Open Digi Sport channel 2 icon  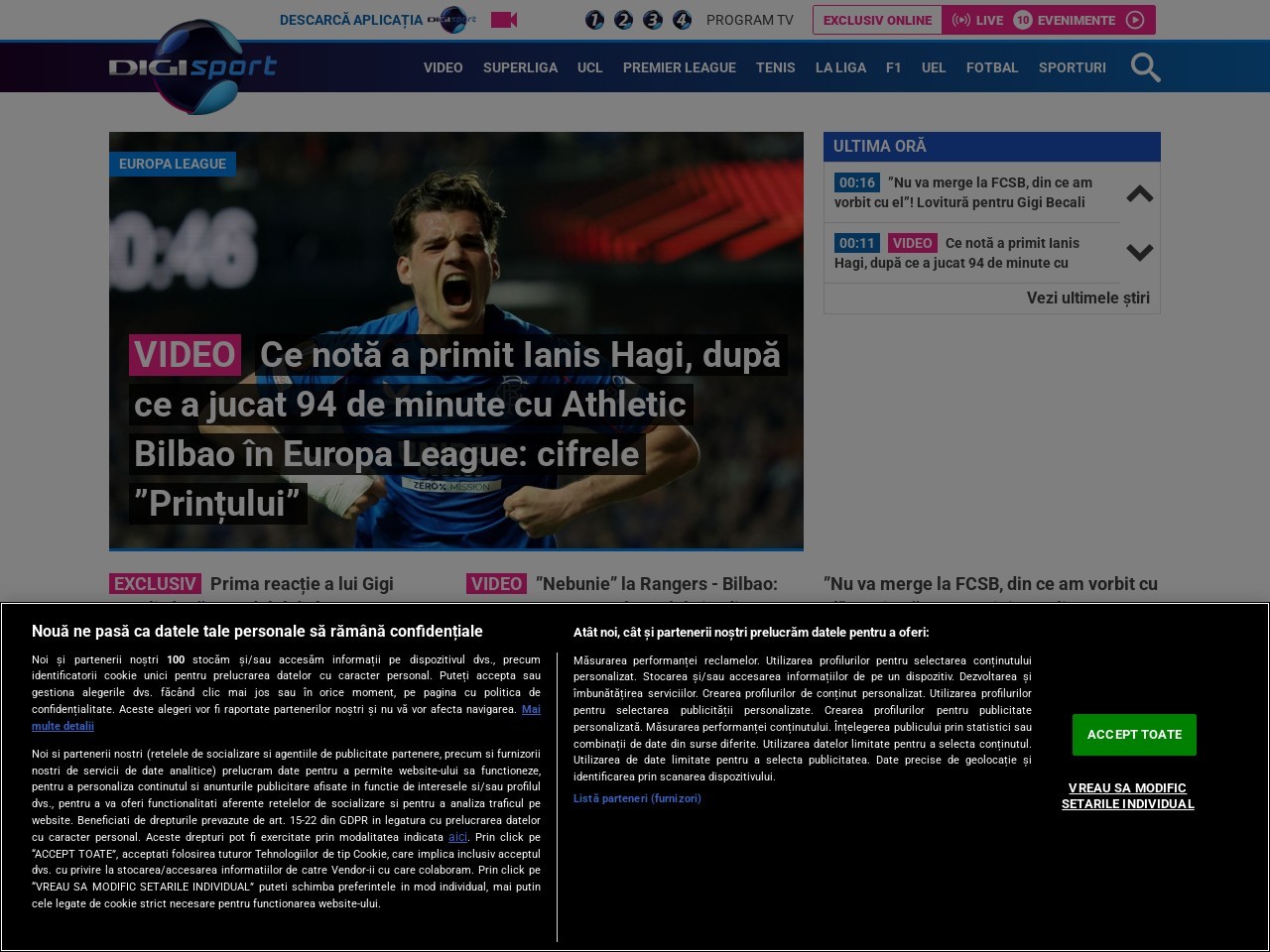point(623,20)
